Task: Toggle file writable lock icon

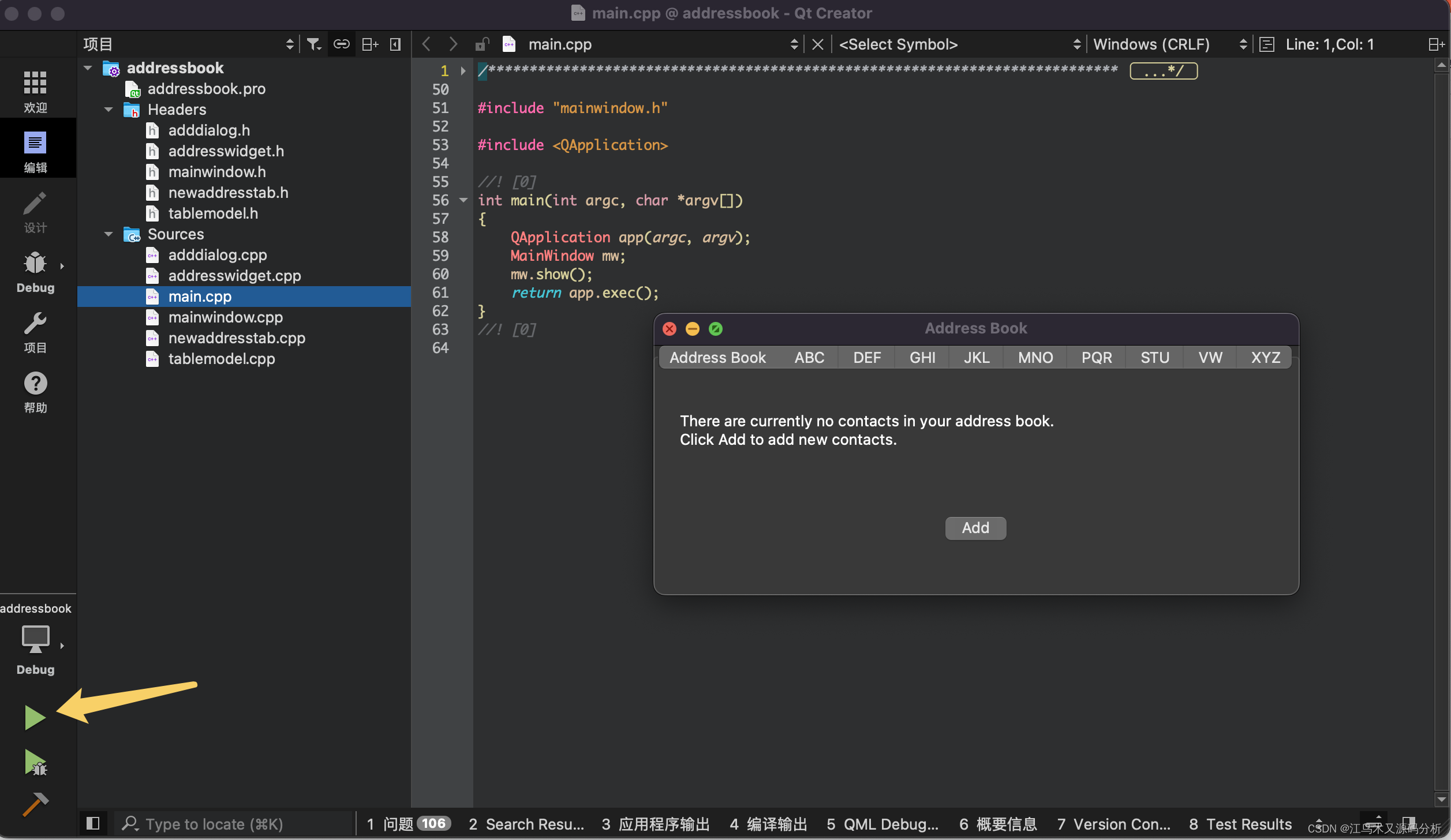Action: [482, 44]
